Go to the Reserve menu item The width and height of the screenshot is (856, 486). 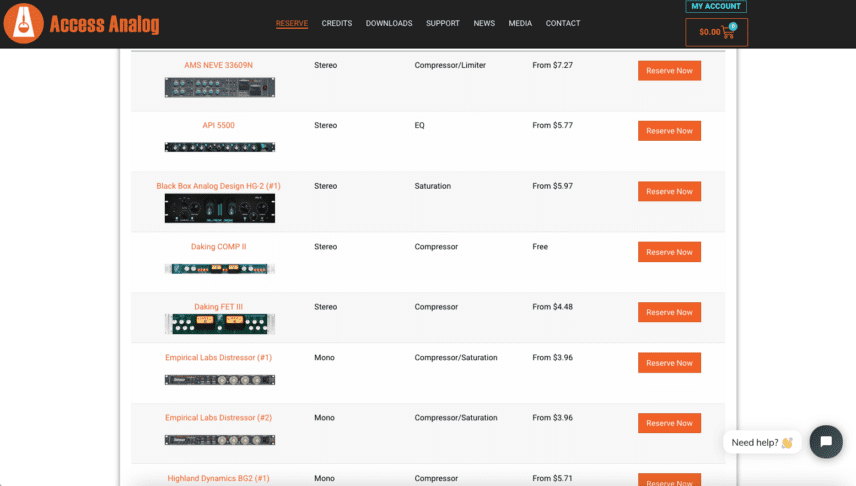point(292,23)
